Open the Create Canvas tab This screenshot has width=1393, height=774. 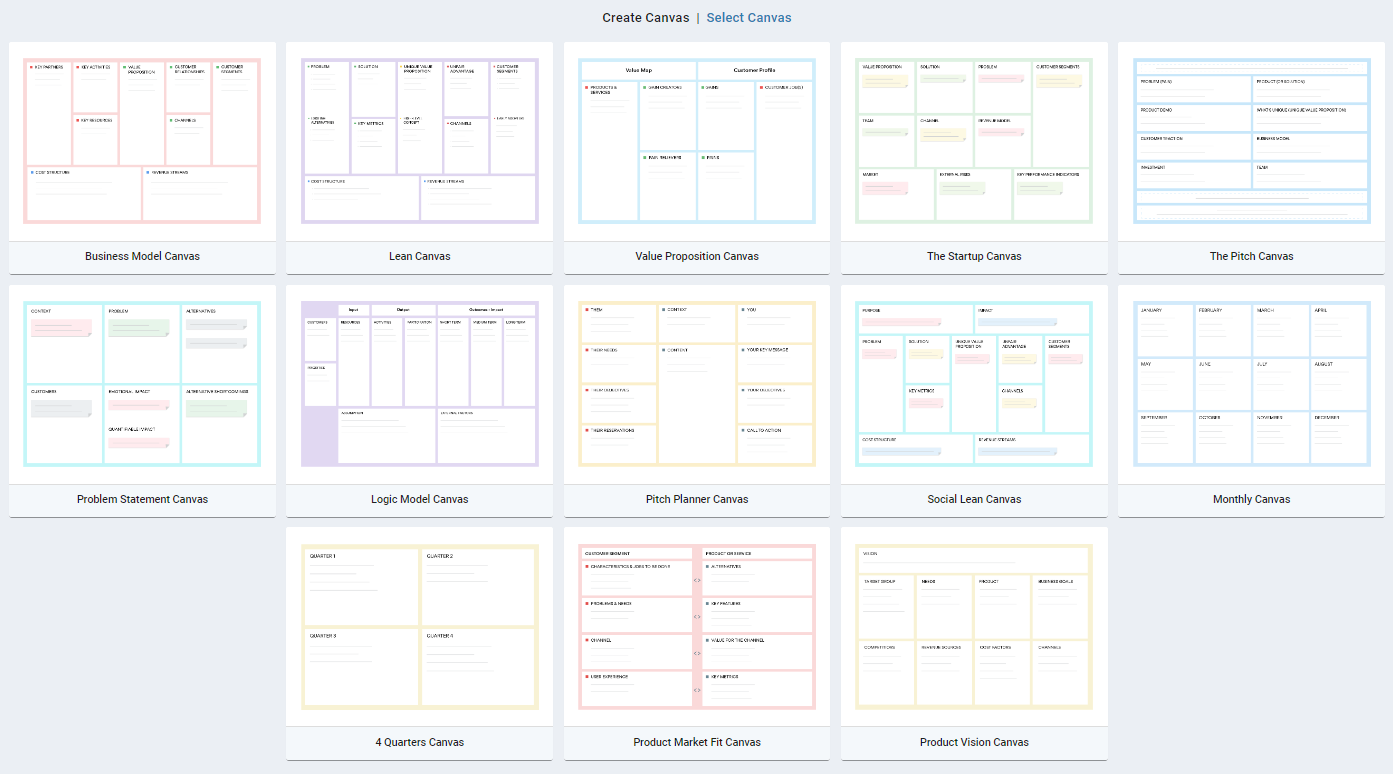tap(645, 17)
